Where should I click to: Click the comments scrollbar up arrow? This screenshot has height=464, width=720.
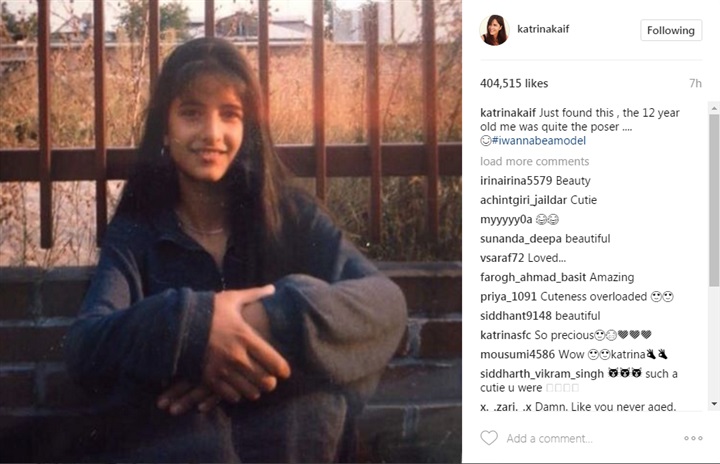click(x=714, y=109)
